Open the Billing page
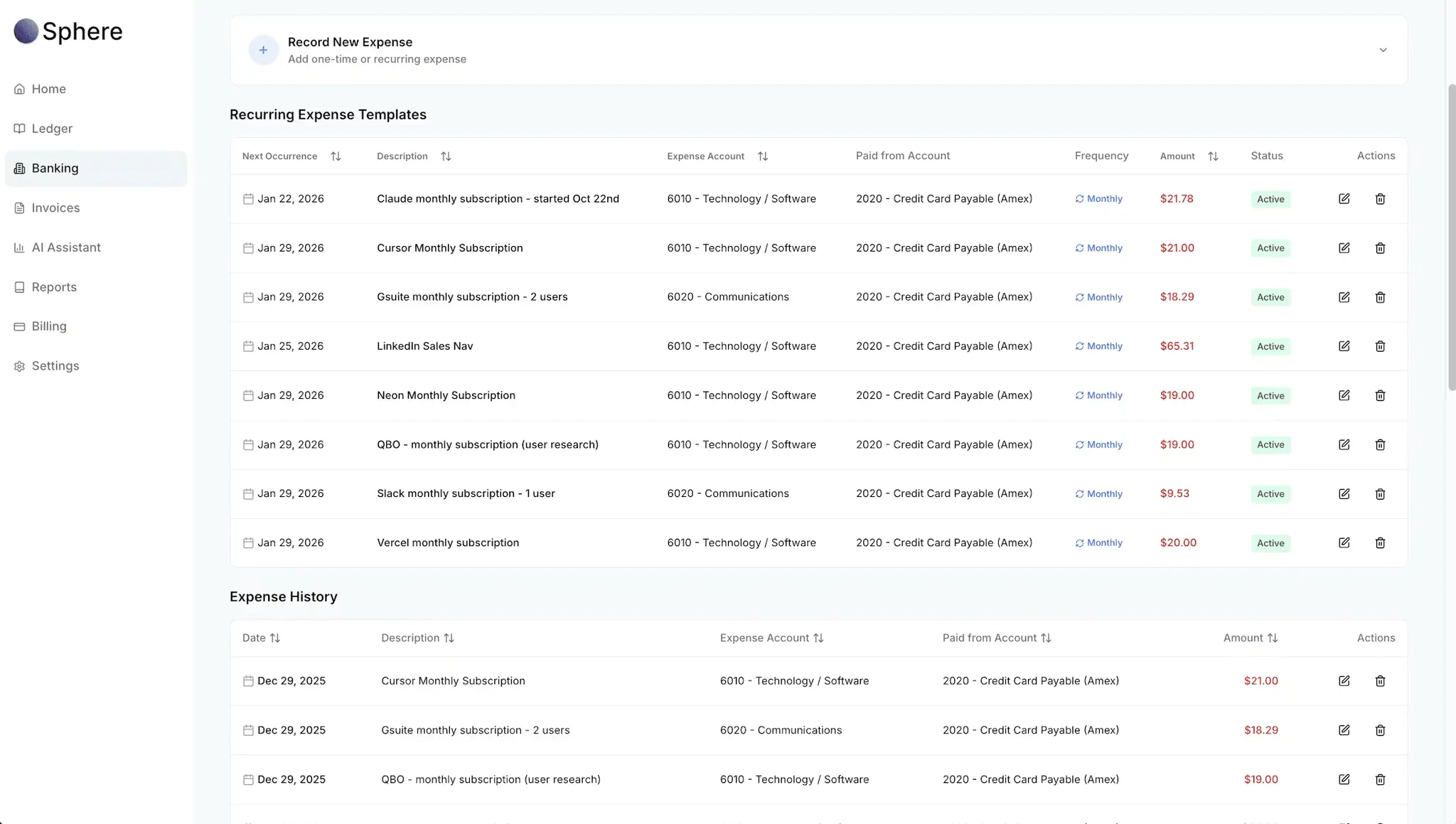 96,326
